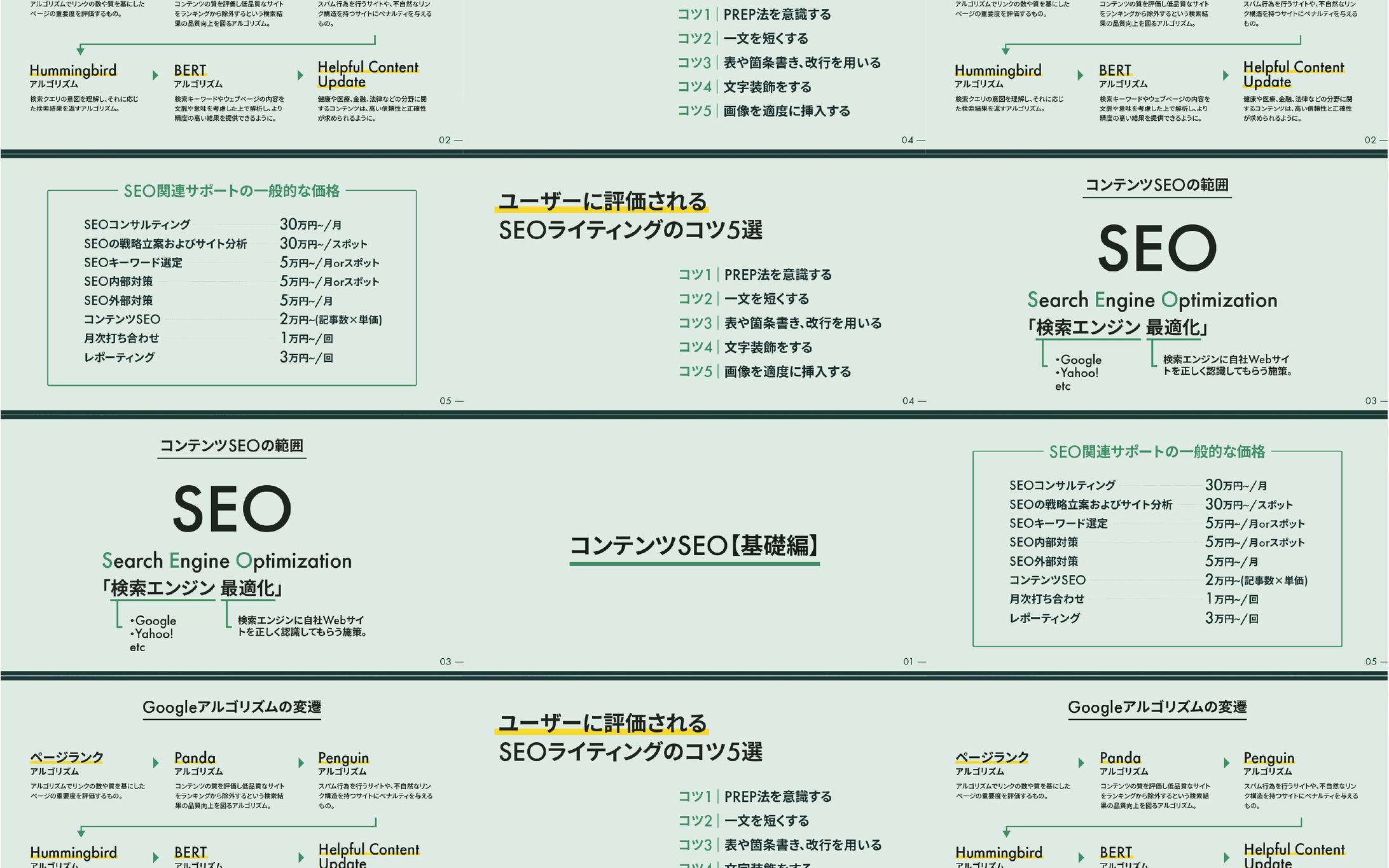Click the 05 page number marker
This screenshot has height=868, width=1389.
coord(446,400)
